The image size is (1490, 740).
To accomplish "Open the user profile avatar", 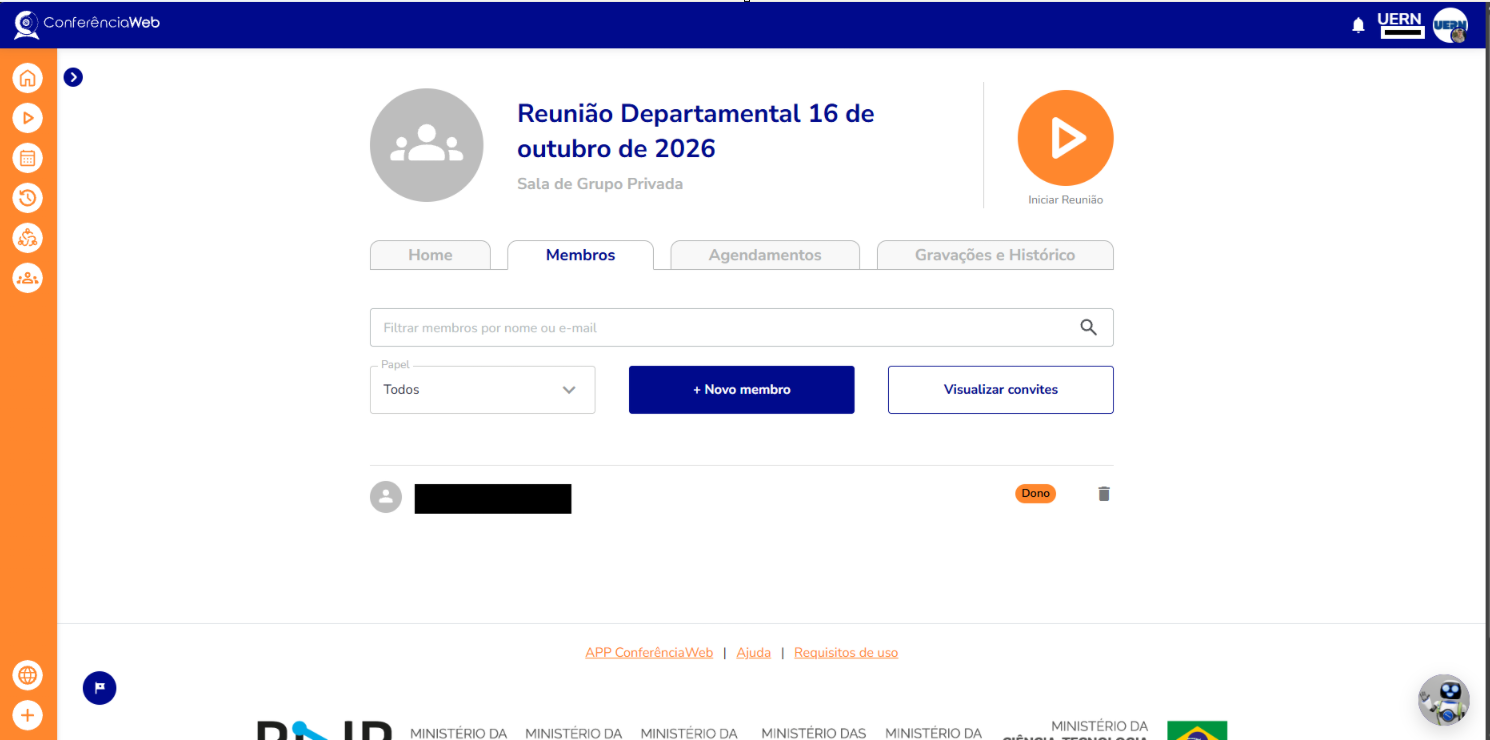I will point(1450,25).
